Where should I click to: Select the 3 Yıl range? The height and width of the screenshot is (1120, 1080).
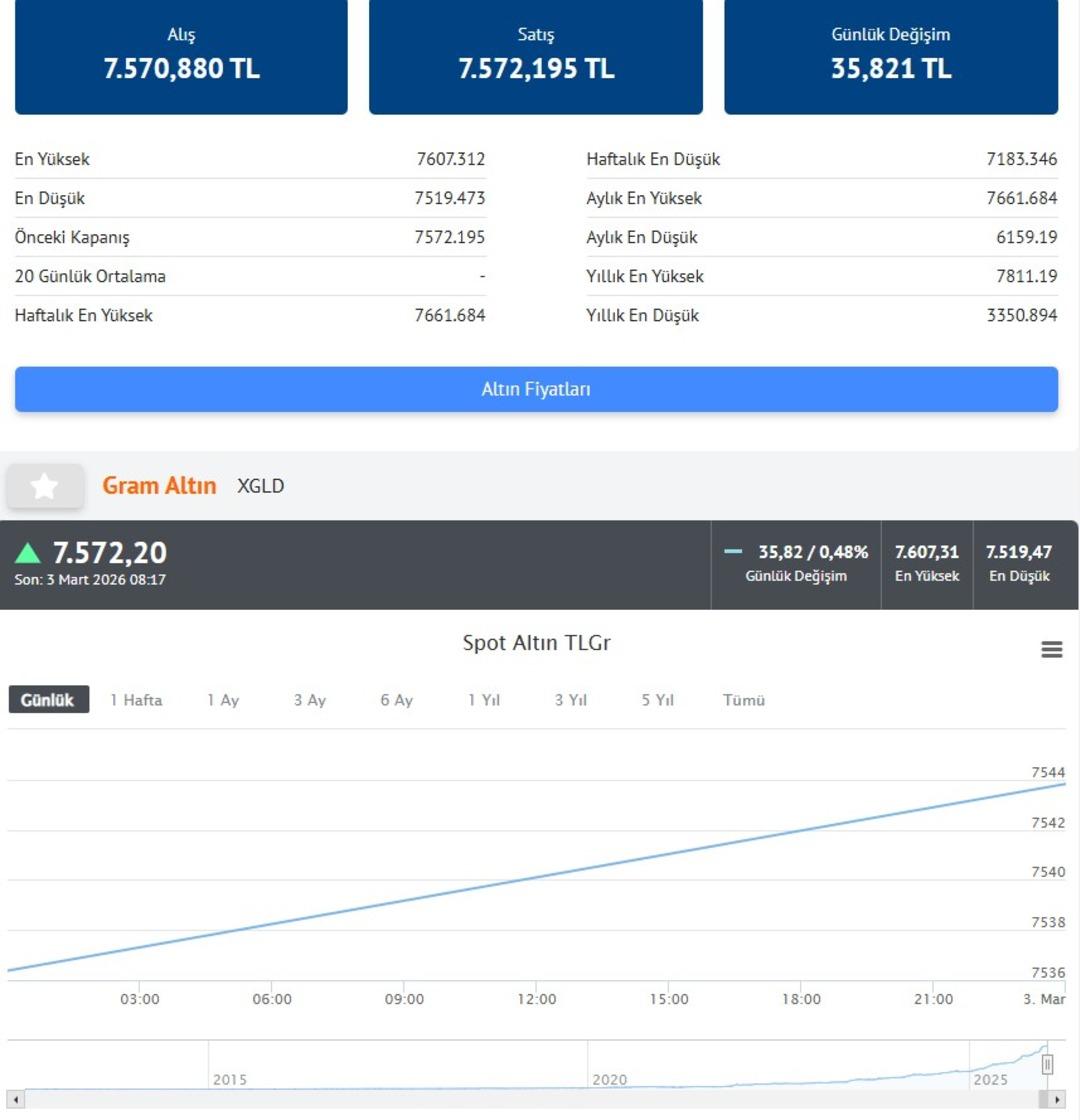tap(571, 700)
